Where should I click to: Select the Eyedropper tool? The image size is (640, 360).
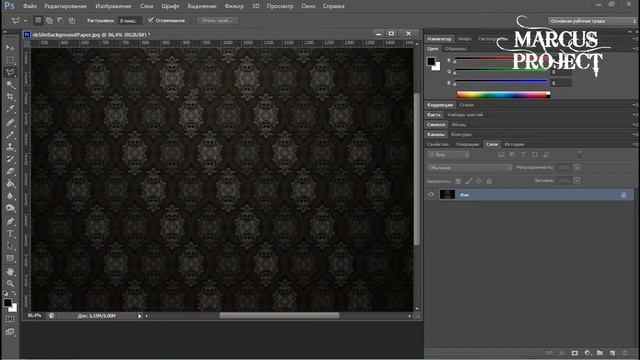tap(10, 109)
